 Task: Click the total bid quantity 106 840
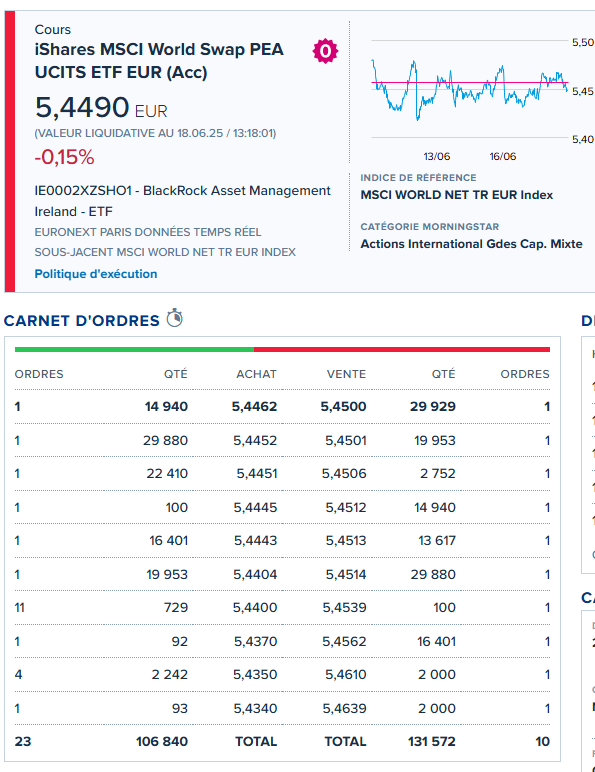pos(162,741)
